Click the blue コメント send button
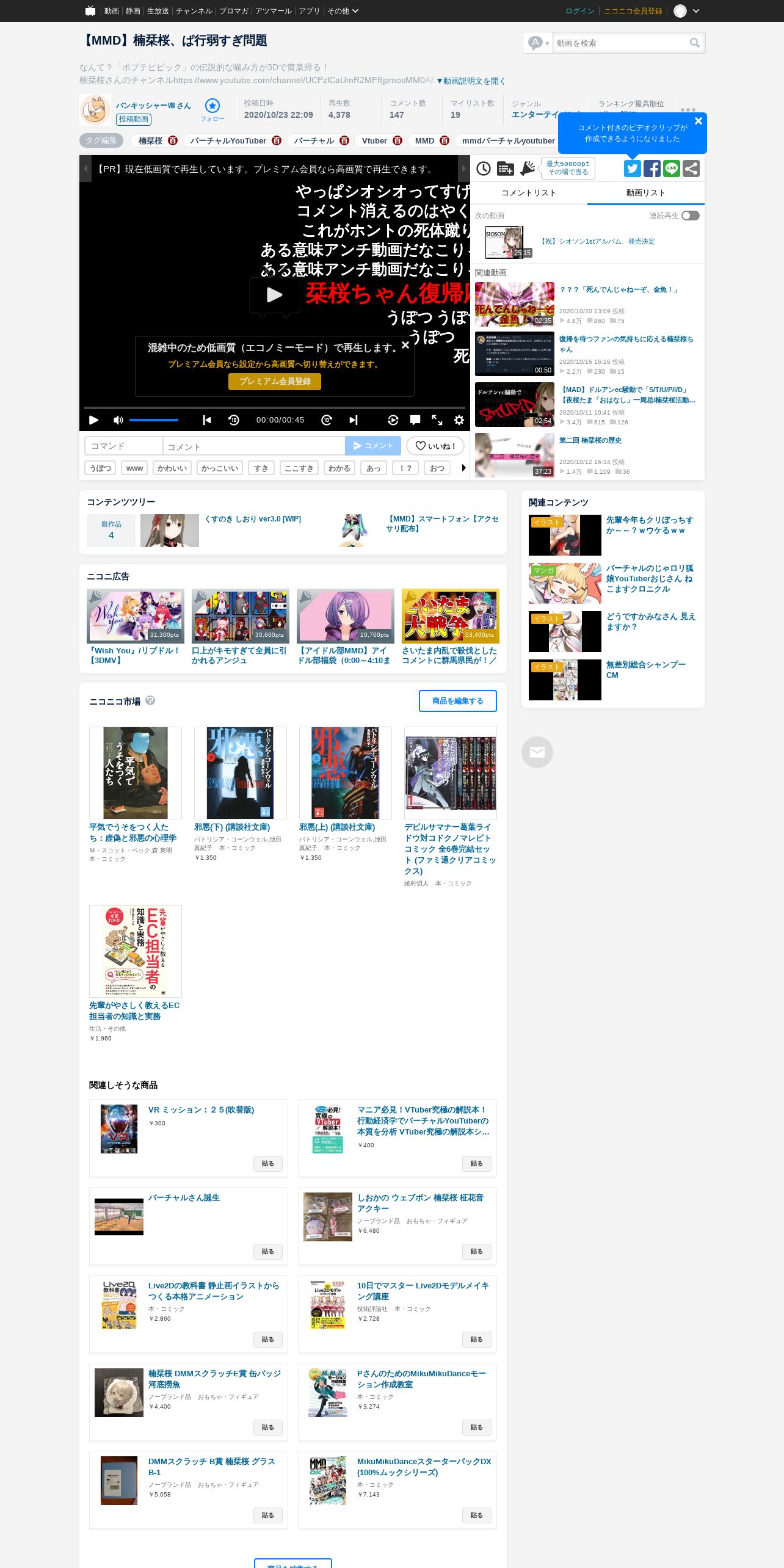 coord(373,446)
